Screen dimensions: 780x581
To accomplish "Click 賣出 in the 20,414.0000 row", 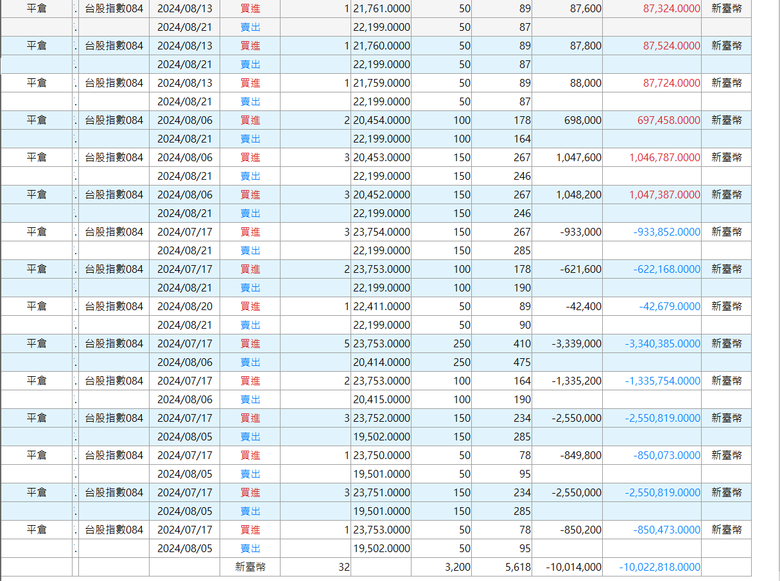I will (250, 363).
